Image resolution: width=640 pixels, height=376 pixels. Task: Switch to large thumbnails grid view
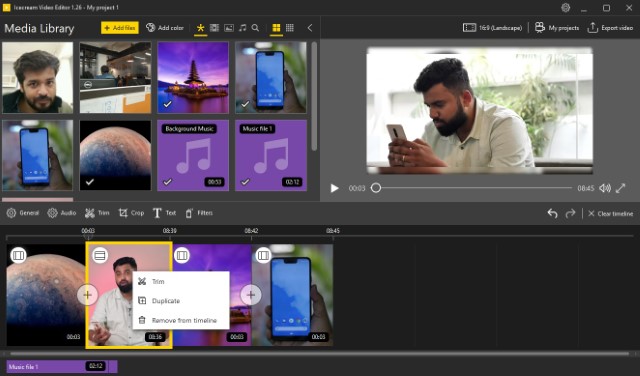(x=276, y=28)
